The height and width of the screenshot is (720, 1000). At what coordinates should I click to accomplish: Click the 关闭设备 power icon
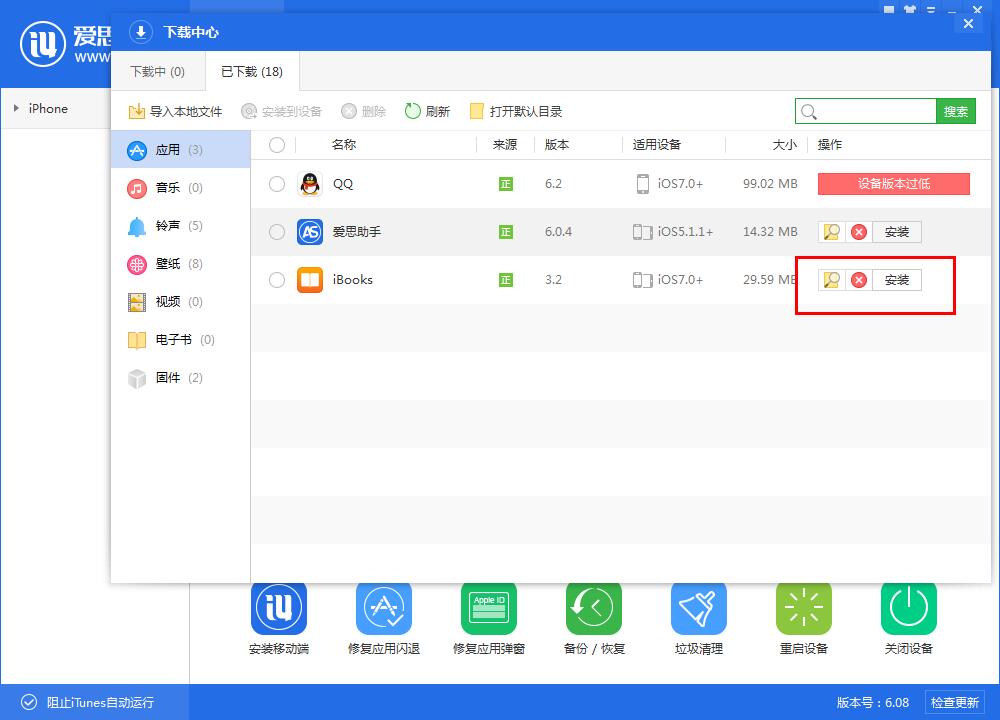(x=909, y=608)
